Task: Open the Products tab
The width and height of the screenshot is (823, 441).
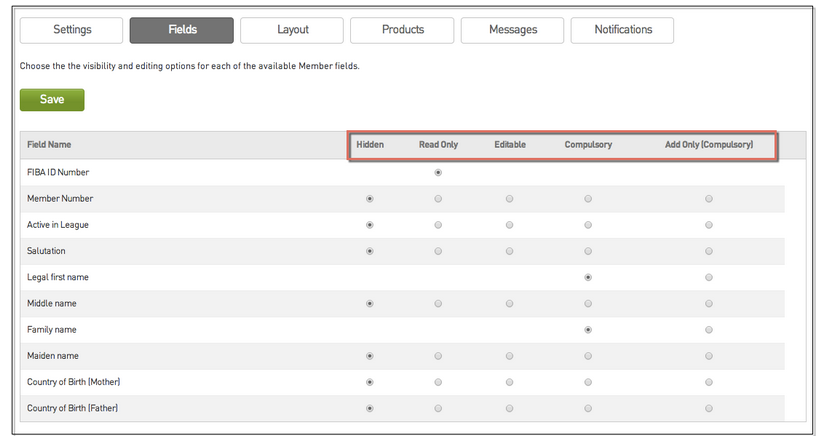Action: (x=402, y=30)
